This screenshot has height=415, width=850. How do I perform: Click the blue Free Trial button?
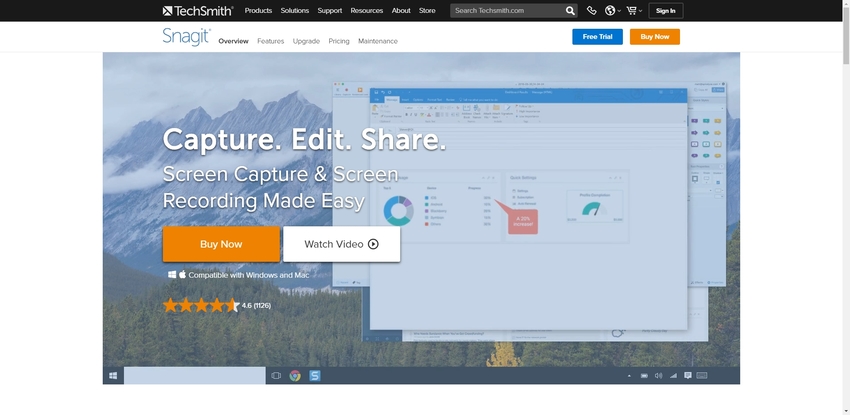coord(597,37)
